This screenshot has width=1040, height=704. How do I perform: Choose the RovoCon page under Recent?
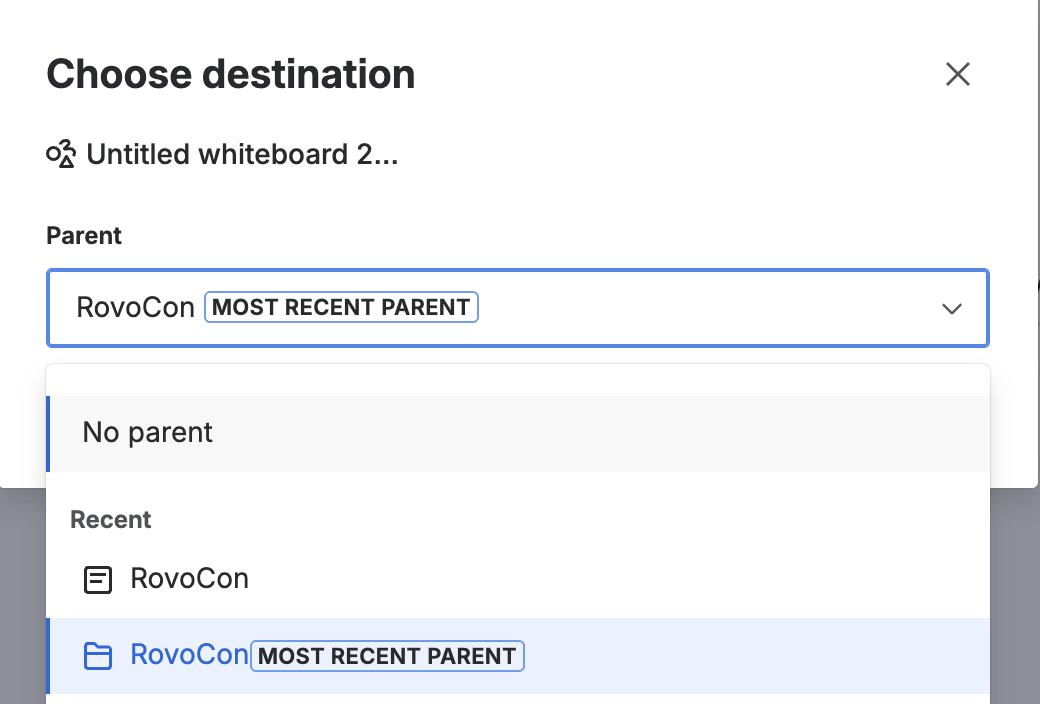(x=518, y=579)
